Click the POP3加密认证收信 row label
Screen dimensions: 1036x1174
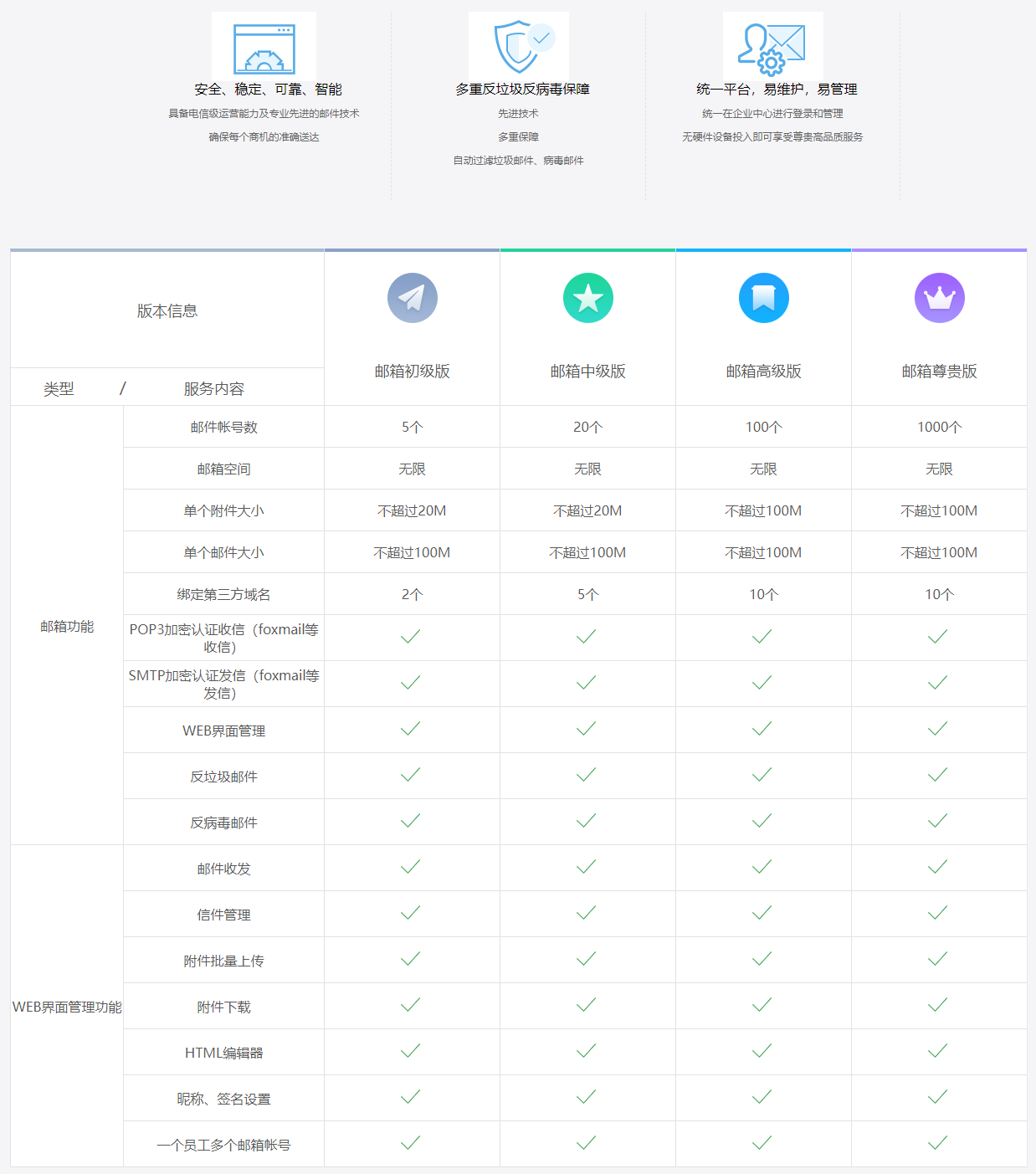point(223,638)
